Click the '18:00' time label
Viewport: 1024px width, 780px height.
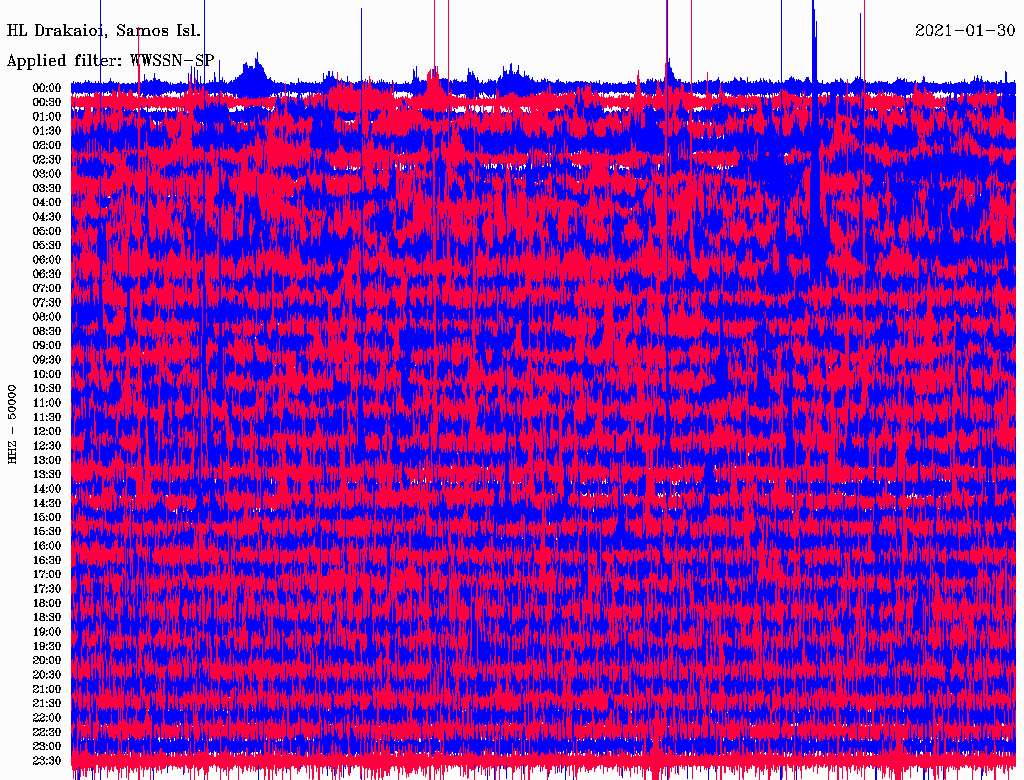(x=47, y=603)
